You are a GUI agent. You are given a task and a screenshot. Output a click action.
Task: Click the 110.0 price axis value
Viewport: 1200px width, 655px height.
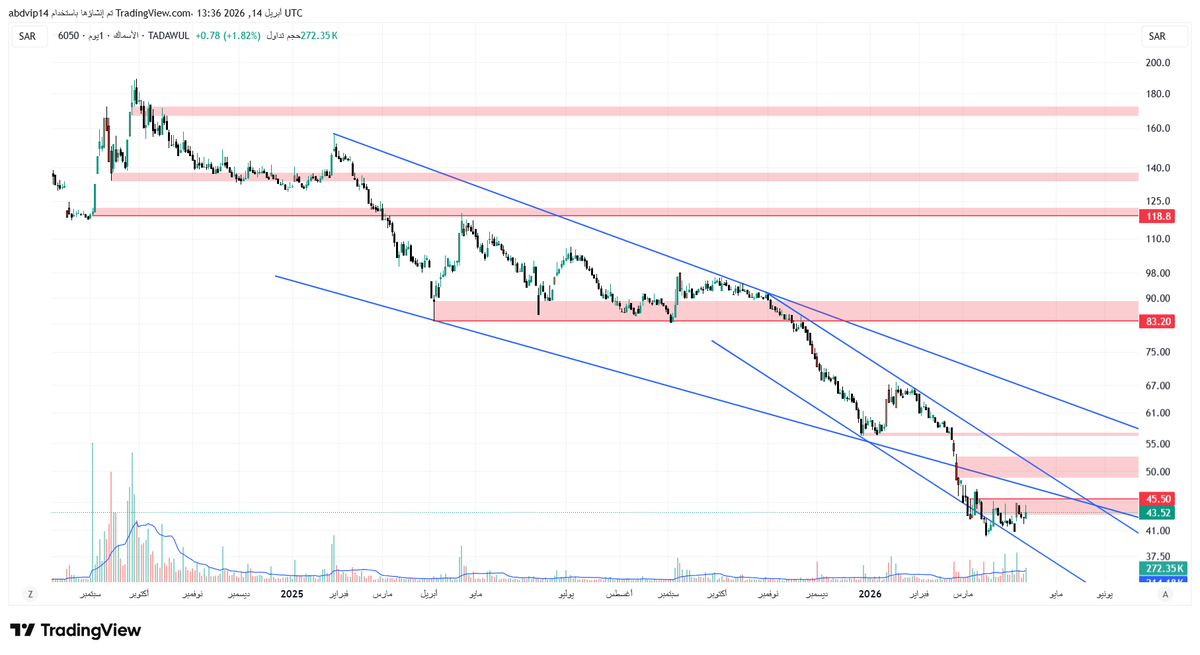[x=1158, y=239]
